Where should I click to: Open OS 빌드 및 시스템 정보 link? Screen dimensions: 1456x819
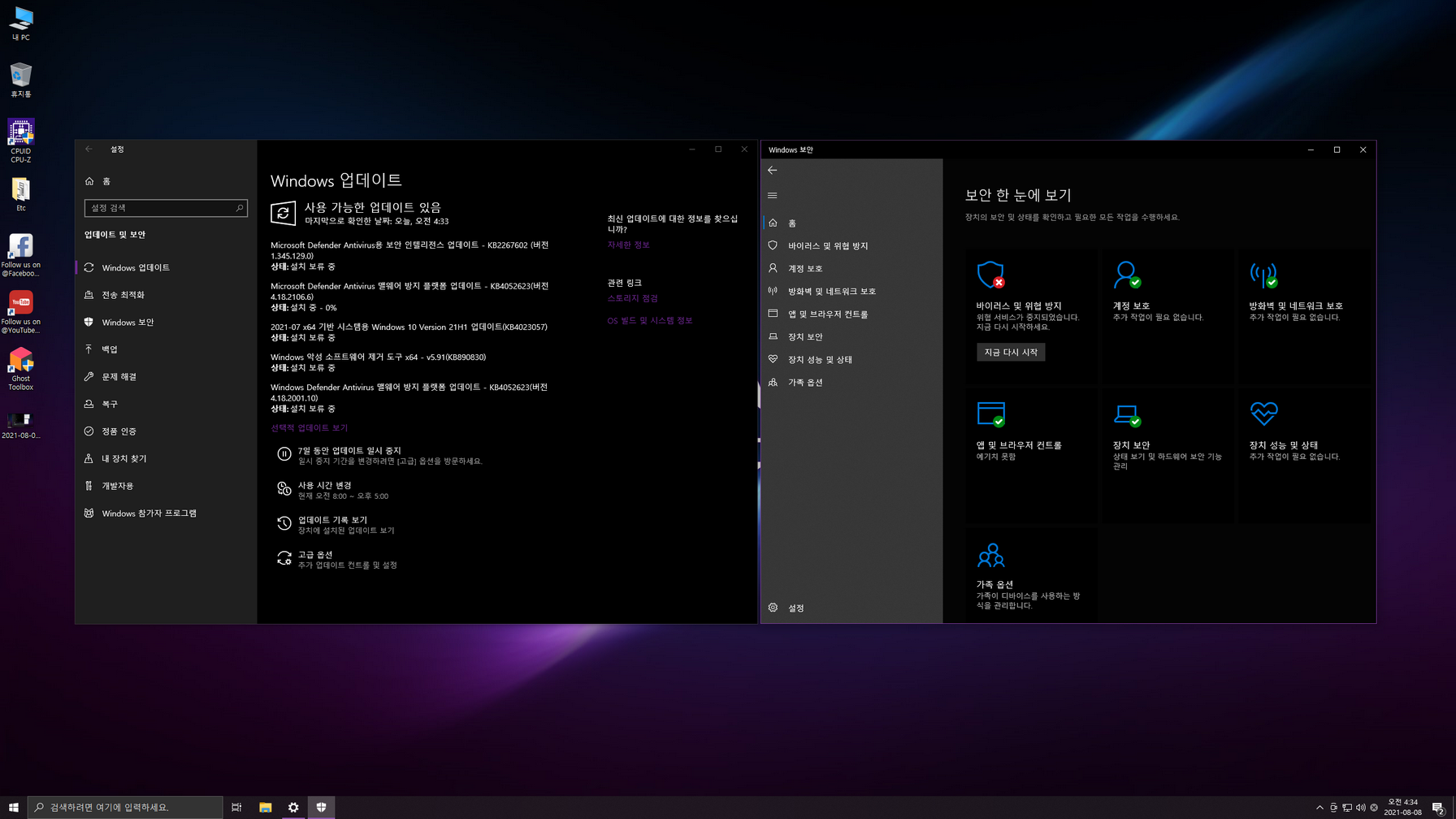(x=650, y=321)
